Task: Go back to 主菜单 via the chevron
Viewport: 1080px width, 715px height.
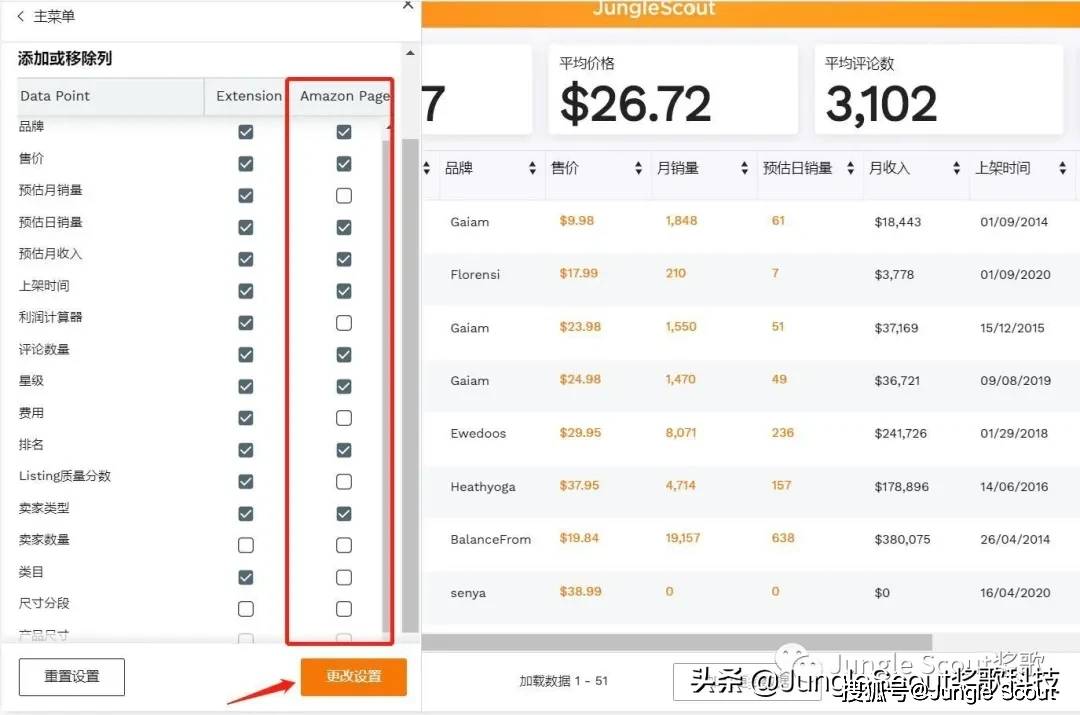Action: [x=21, y=16]
